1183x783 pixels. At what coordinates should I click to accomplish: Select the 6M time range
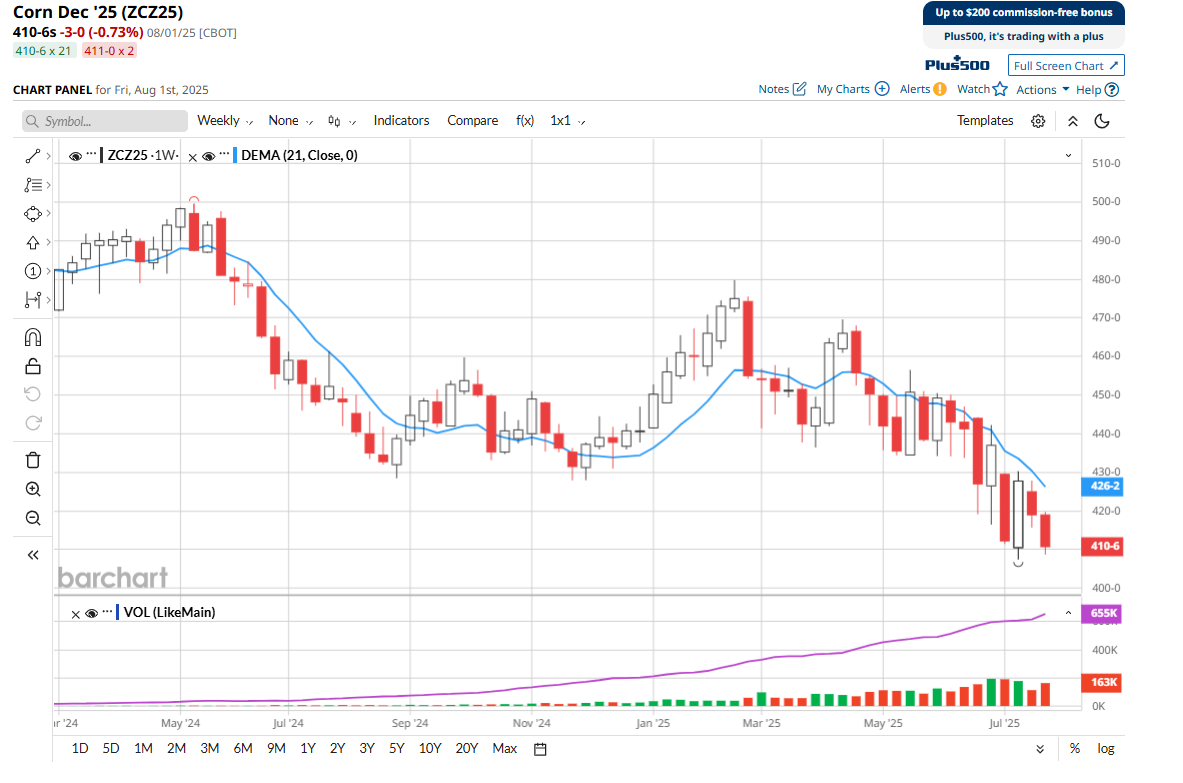pos(242,748)
